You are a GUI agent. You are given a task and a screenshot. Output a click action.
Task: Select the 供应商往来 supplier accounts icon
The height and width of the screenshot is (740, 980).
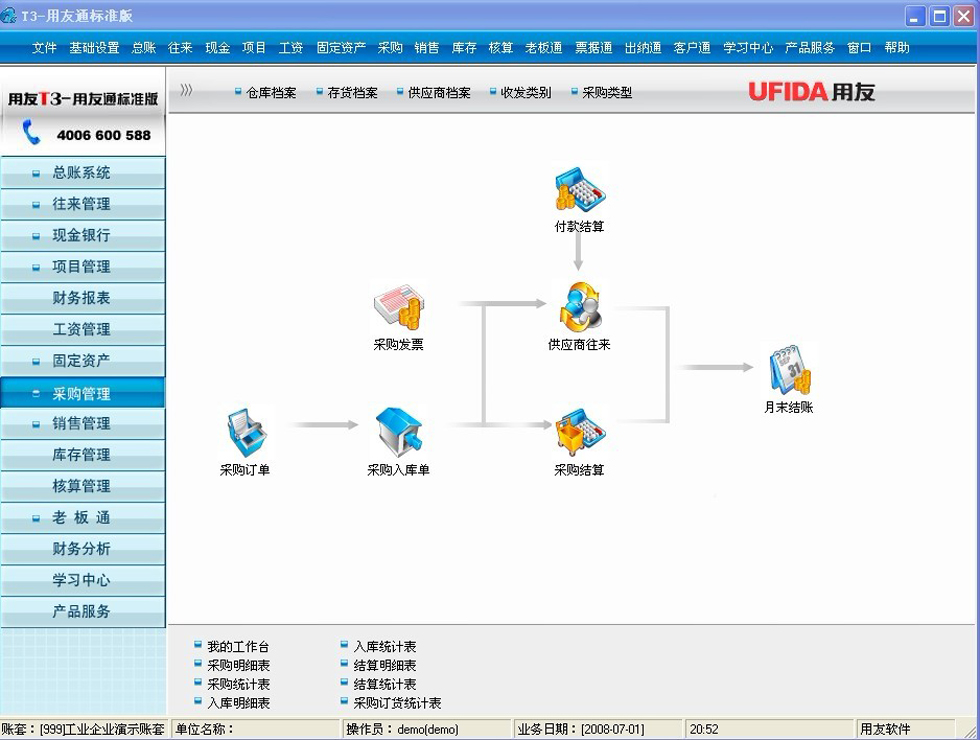579,308
